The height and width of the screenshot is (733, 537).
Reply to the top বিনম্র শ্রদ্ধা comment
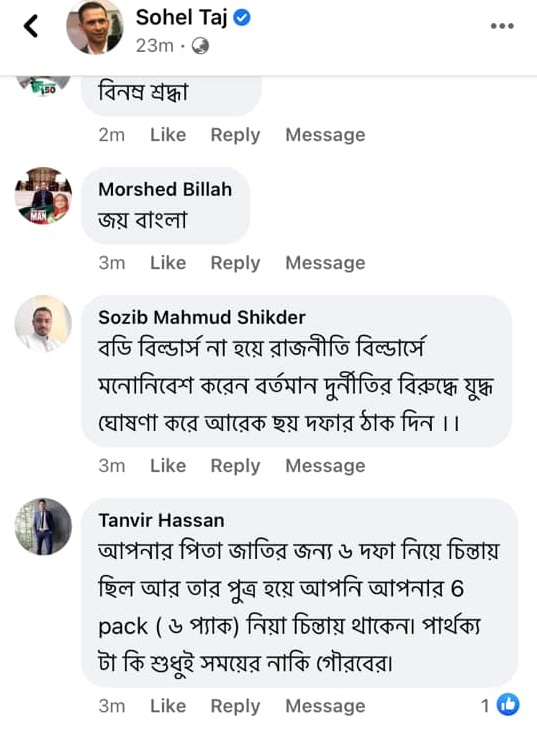pos(235,135)
